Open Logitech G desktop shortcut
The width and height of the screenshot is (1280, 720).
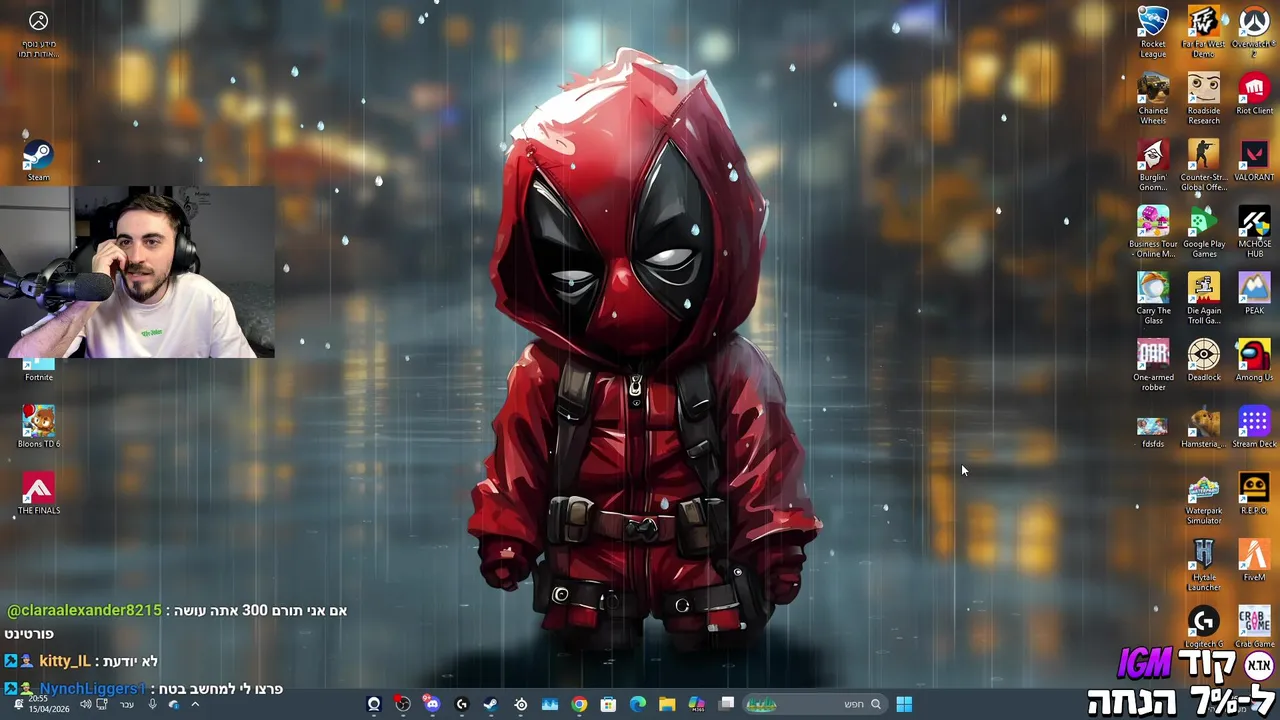[x=1203, y=628]
